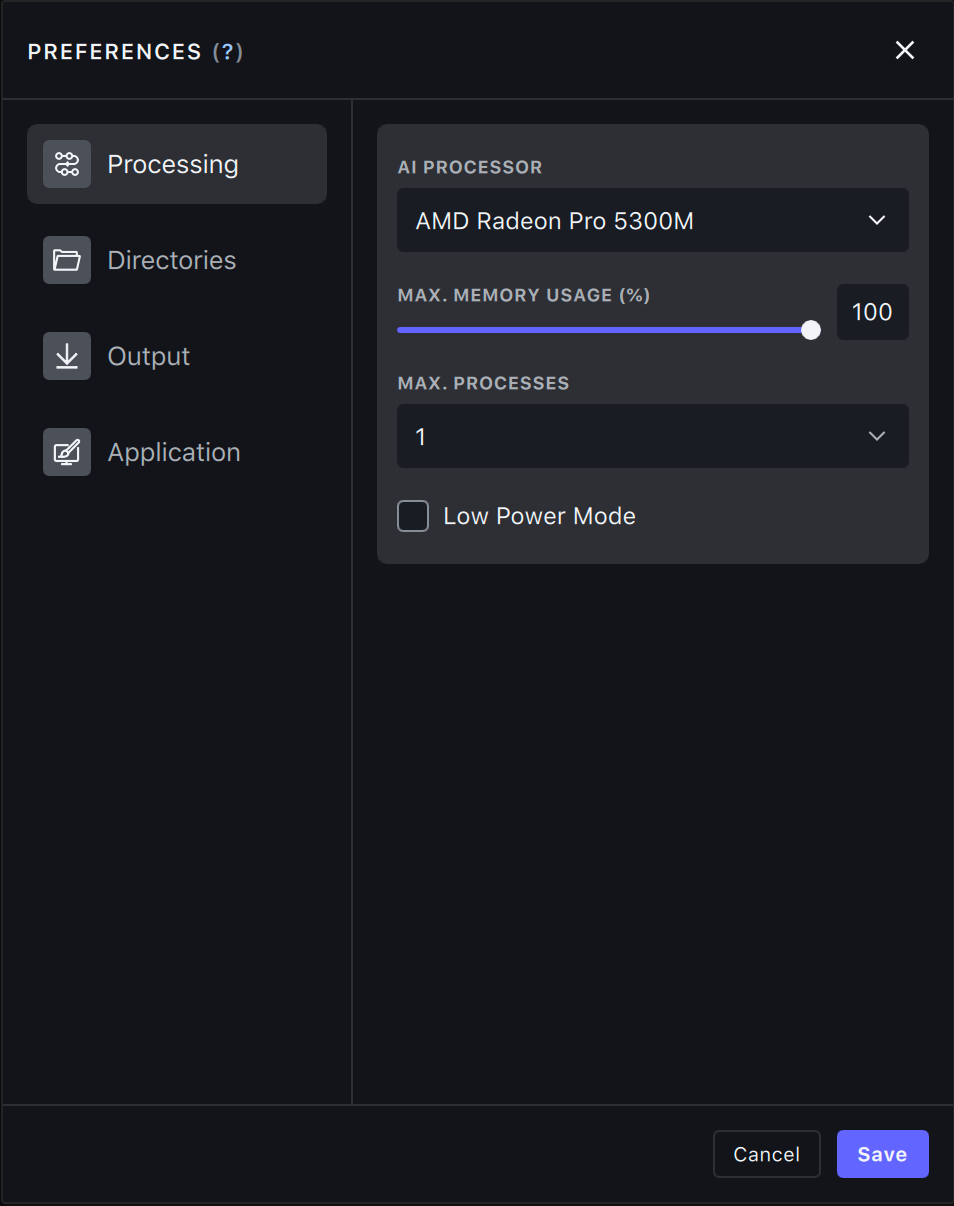Screen dimensions: 954x1206
Task: Switch to the Directories tab
Action: [x=172, y=260]
